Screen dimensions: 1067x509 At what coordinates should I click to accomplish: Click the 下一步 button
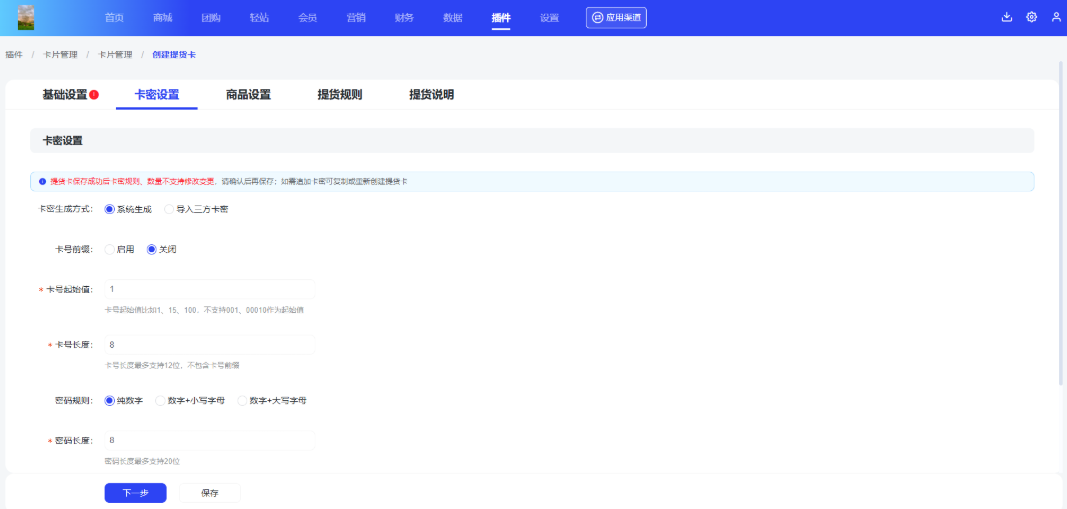click(135, 493)
